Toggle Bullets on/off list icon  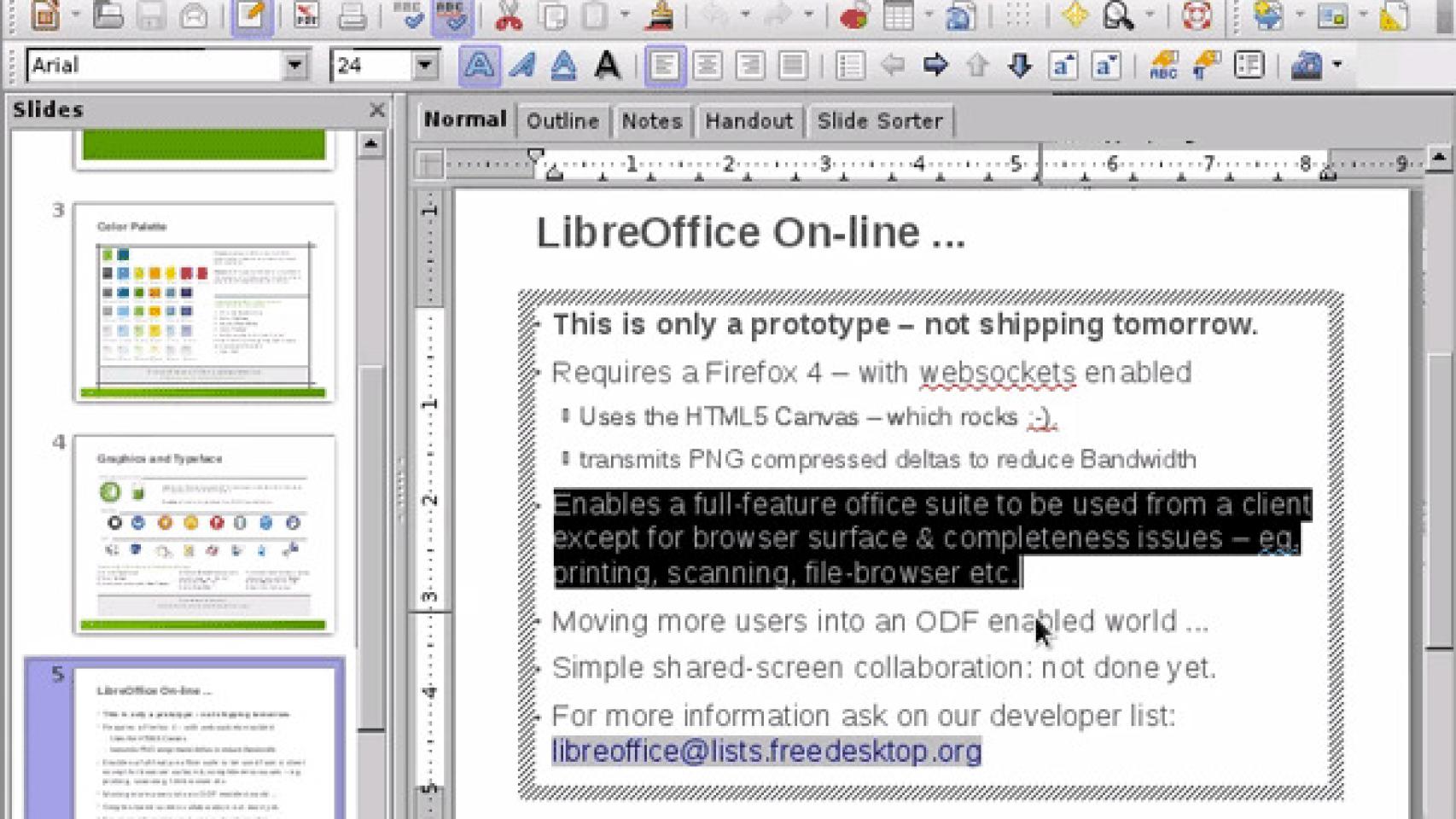point(850,66)
